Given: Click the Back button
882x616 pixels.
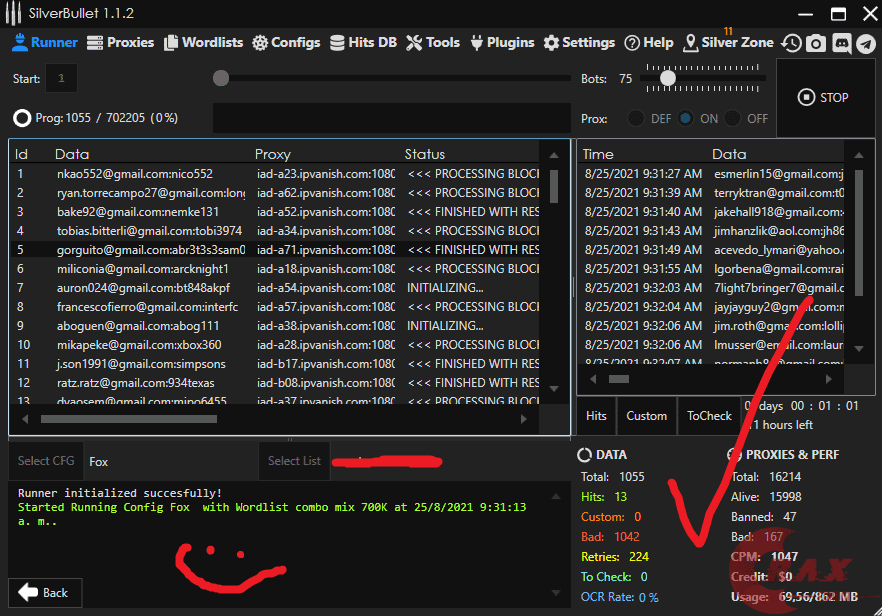Looking at the screenshot, I should [x=45, y=592].
